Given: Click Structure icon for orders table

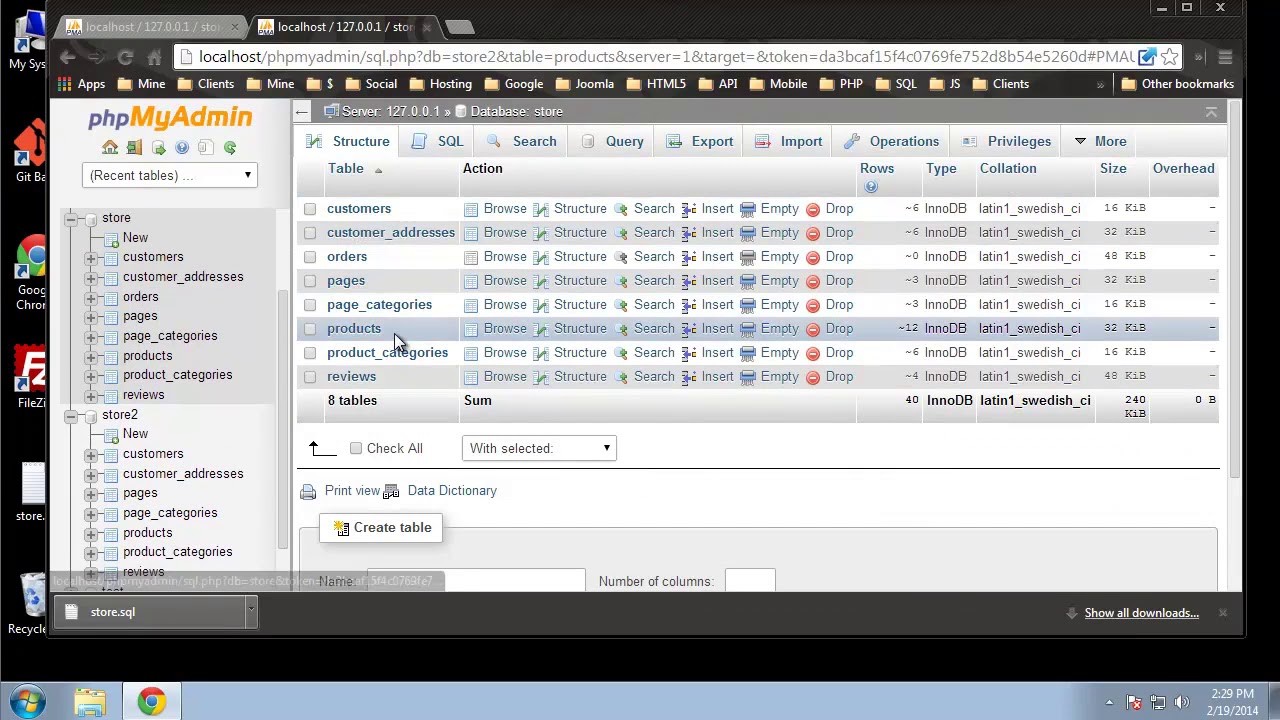Looking at the screenshot, I should point(541,257).
